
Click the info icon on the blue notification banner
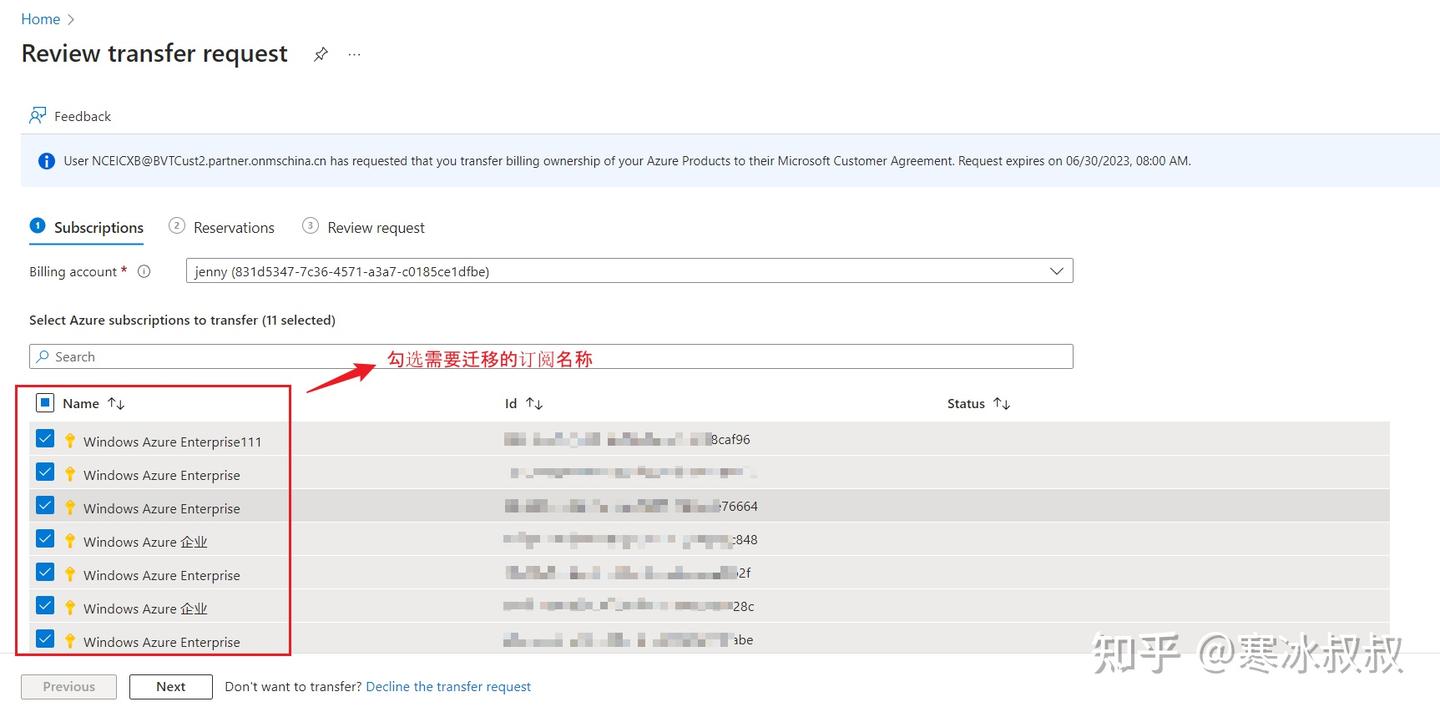46,160
